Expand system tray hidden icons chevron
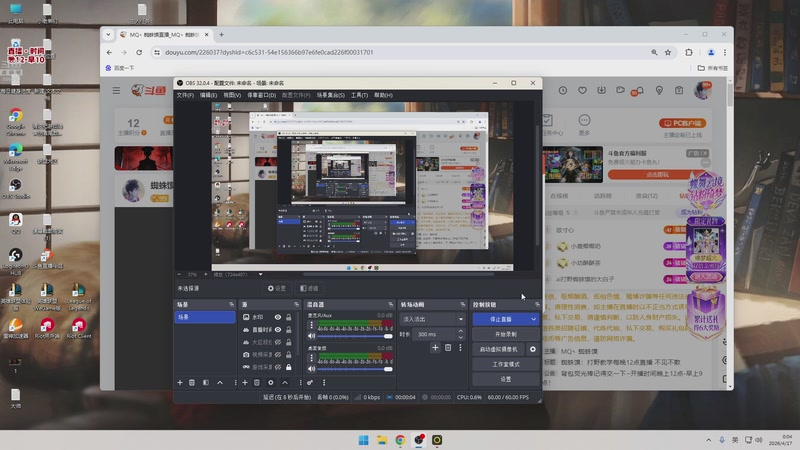 tap(708, 440)
